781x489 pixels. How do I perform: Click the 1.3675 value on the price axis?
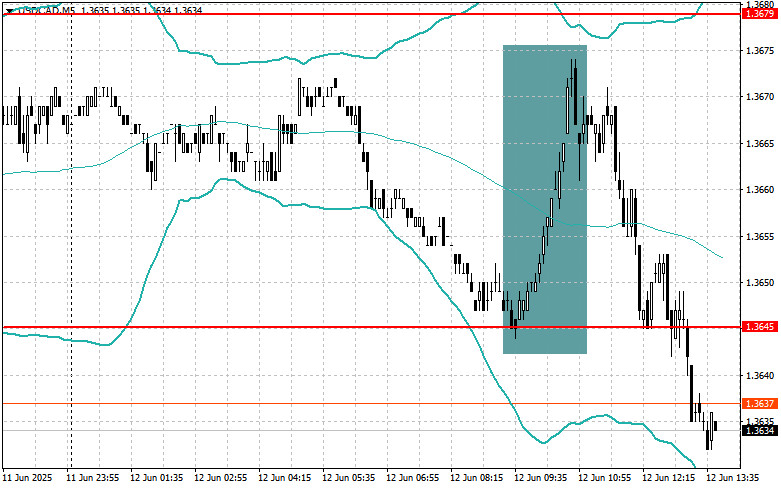coord(760,50)
